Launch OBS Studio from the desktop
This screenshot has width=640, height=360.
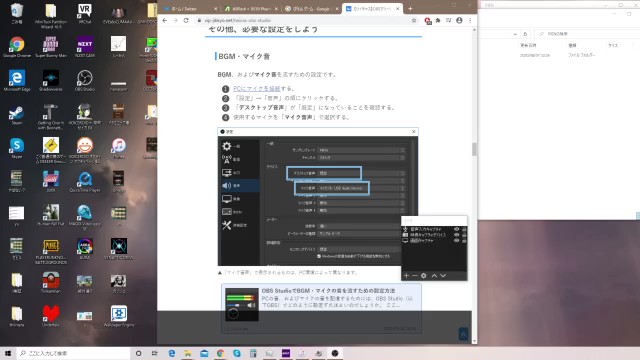point(84,80)
